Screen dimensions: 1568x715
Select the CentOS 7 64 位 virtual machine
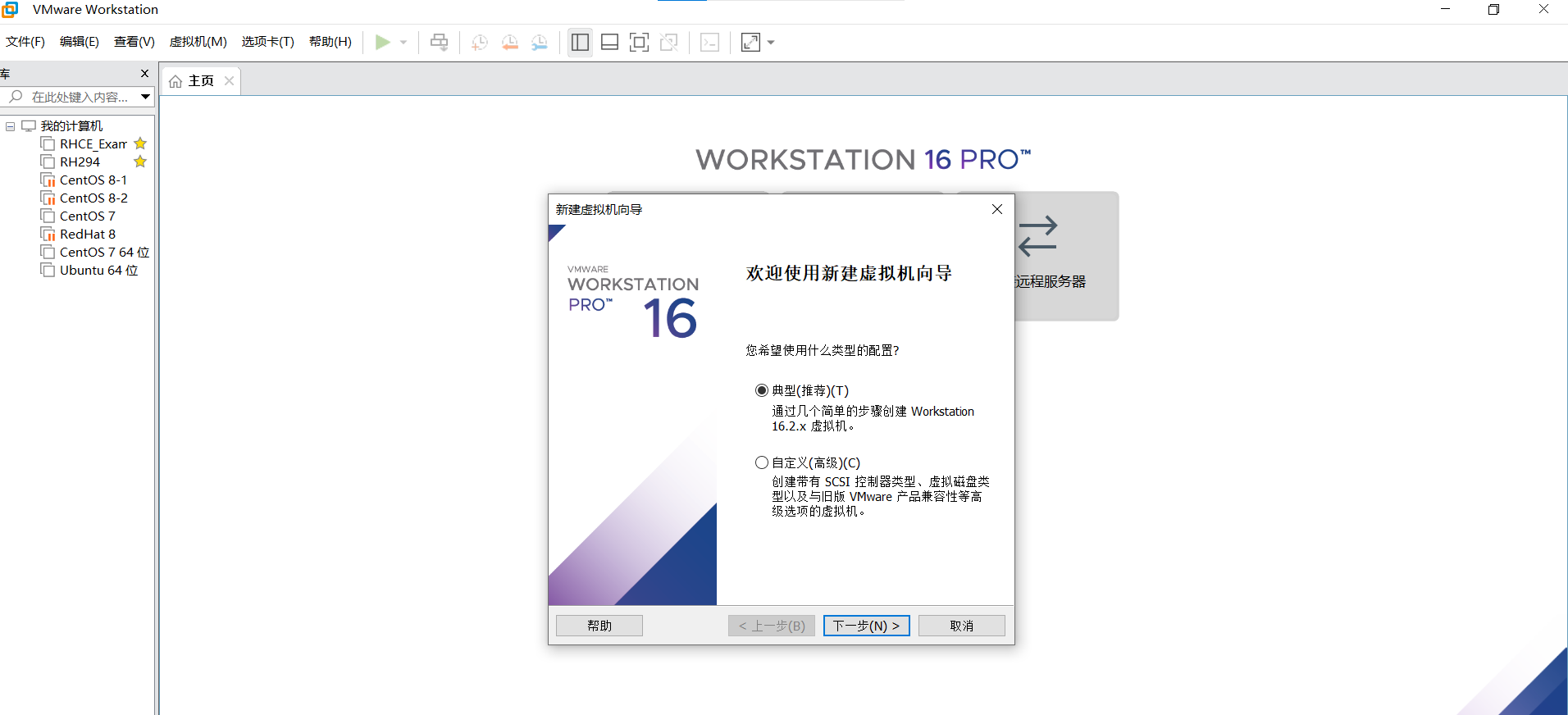(104, 253)
